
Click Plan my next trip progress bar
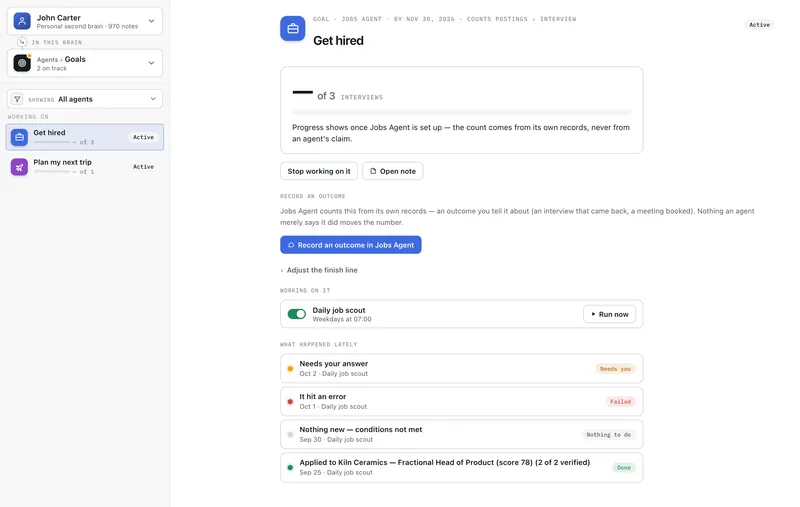click(52, 172)
